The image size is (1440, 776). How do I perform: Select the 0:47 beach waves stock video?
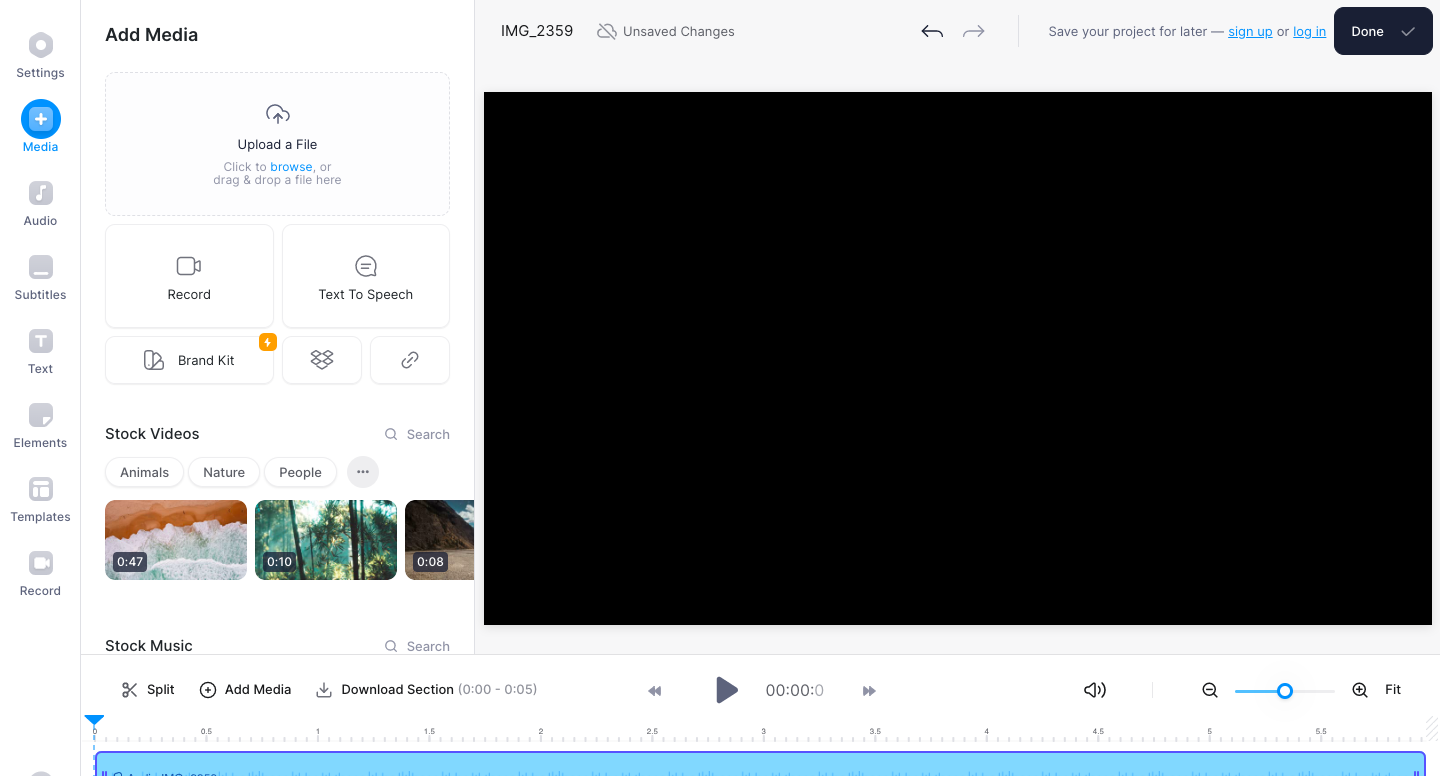tap(176, 540)
